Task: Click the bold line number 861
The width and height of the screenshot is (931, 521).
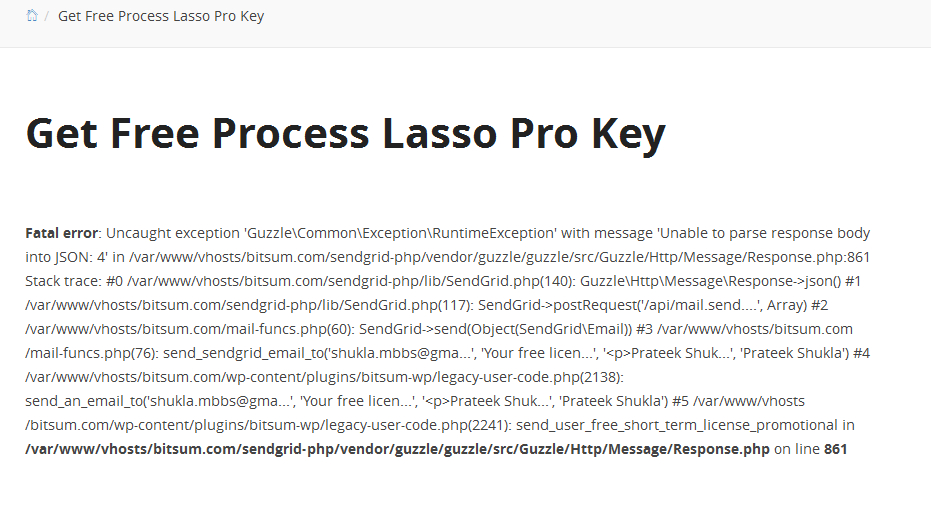Action: [835, 449]
